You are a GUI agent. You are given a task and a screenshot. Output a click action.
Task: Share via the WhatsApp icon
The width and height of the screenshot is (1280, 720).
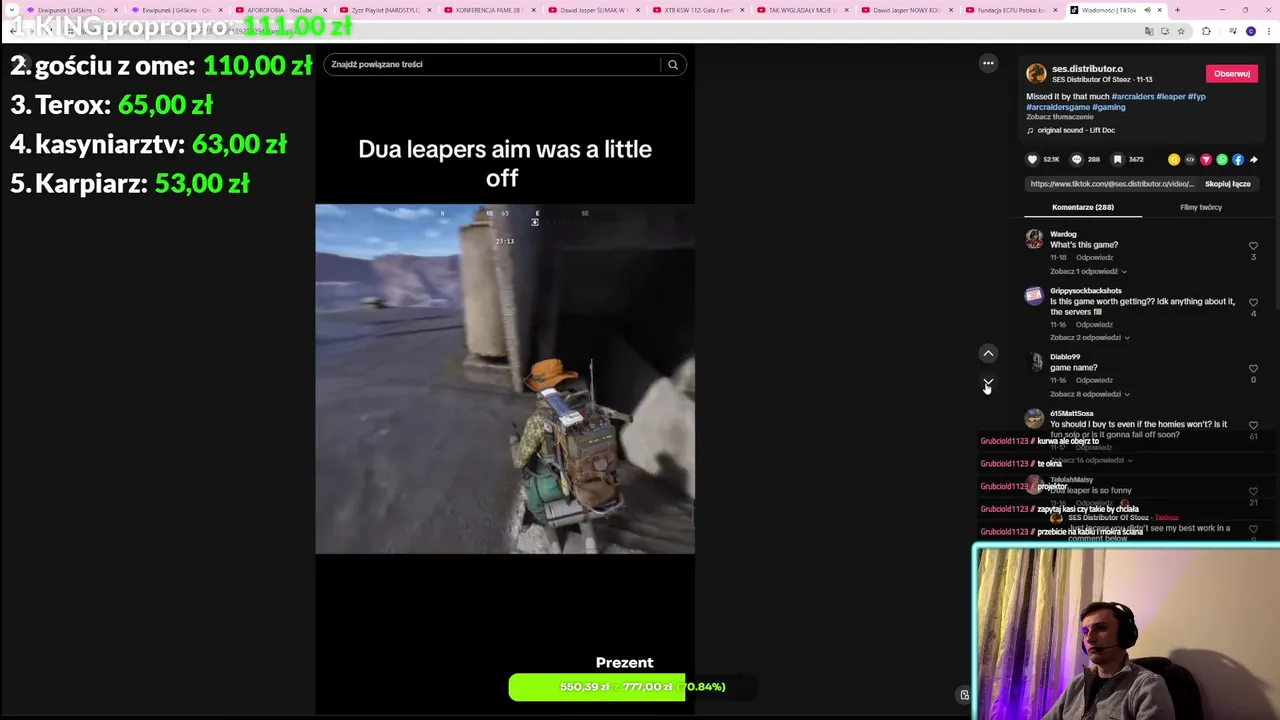(1222, 159)
